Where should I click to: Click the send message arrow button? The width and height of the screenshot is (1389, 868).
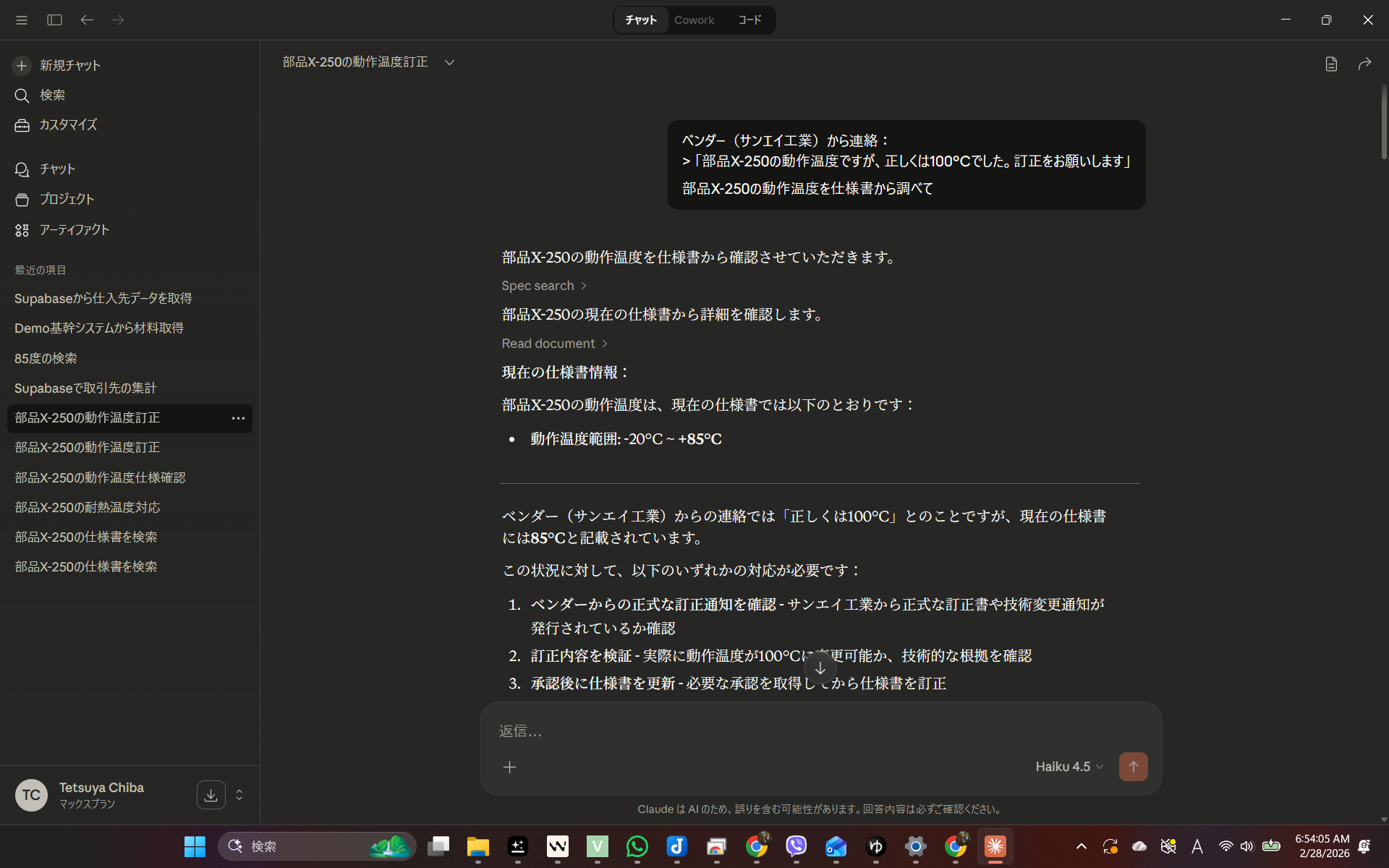pyautogui.click(x=1133, y=767)
